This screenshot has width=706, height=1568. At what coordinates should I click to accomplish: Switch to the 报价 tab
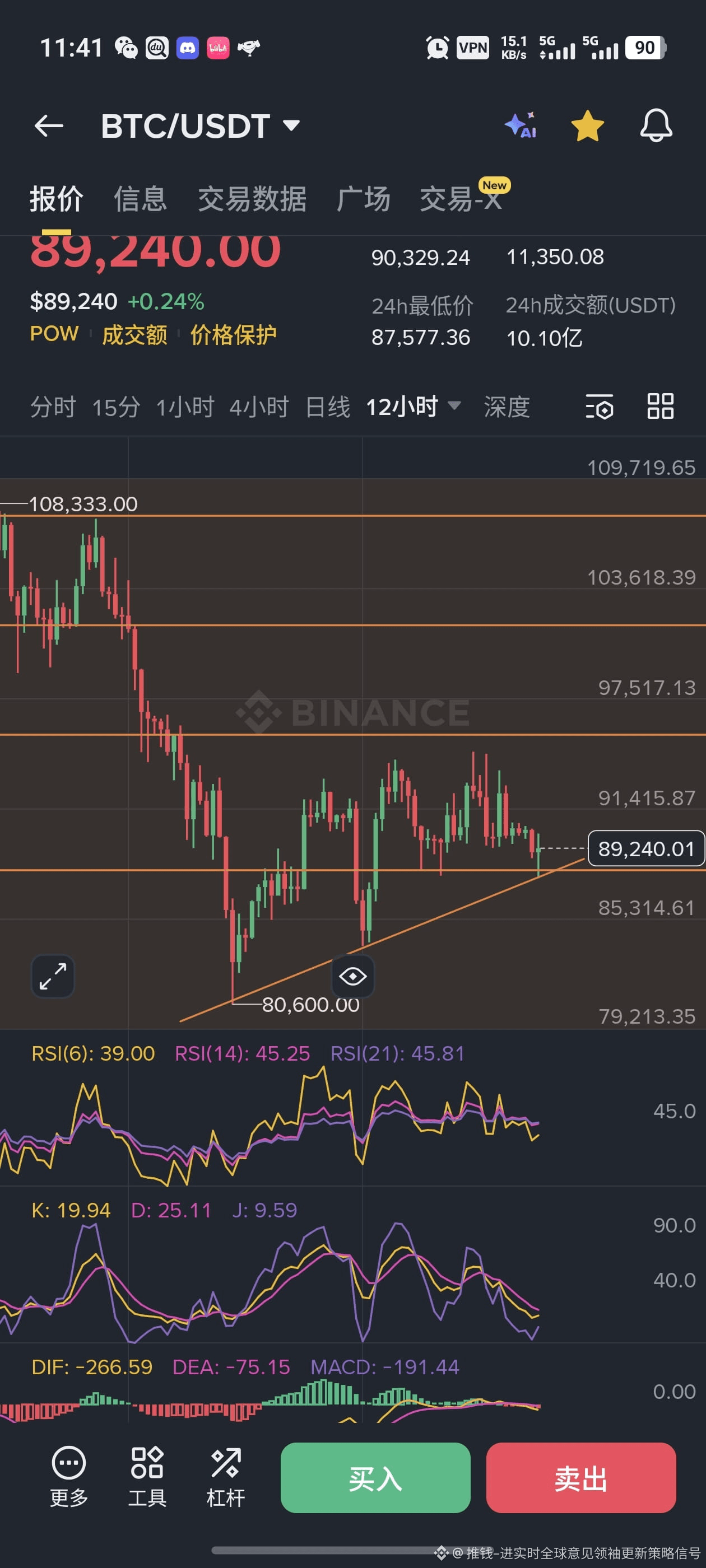click(57, 199)
